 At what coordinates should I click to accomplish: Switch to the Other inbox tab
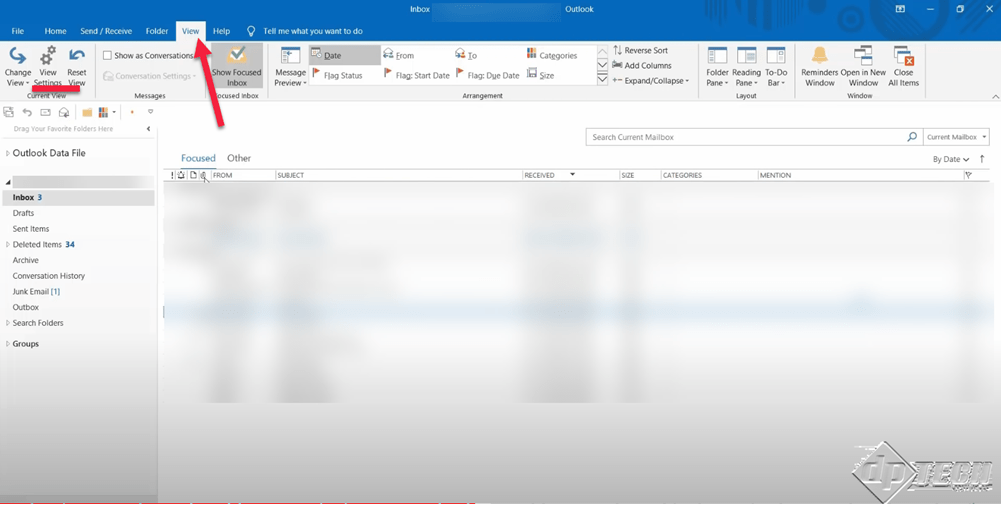239,158
